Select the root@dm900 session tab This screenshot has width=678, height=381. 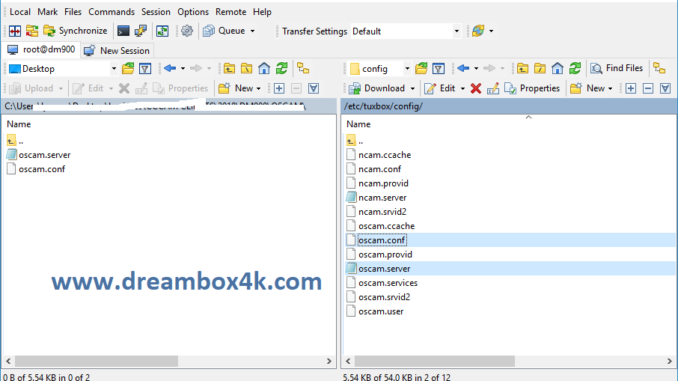(41, 50)
